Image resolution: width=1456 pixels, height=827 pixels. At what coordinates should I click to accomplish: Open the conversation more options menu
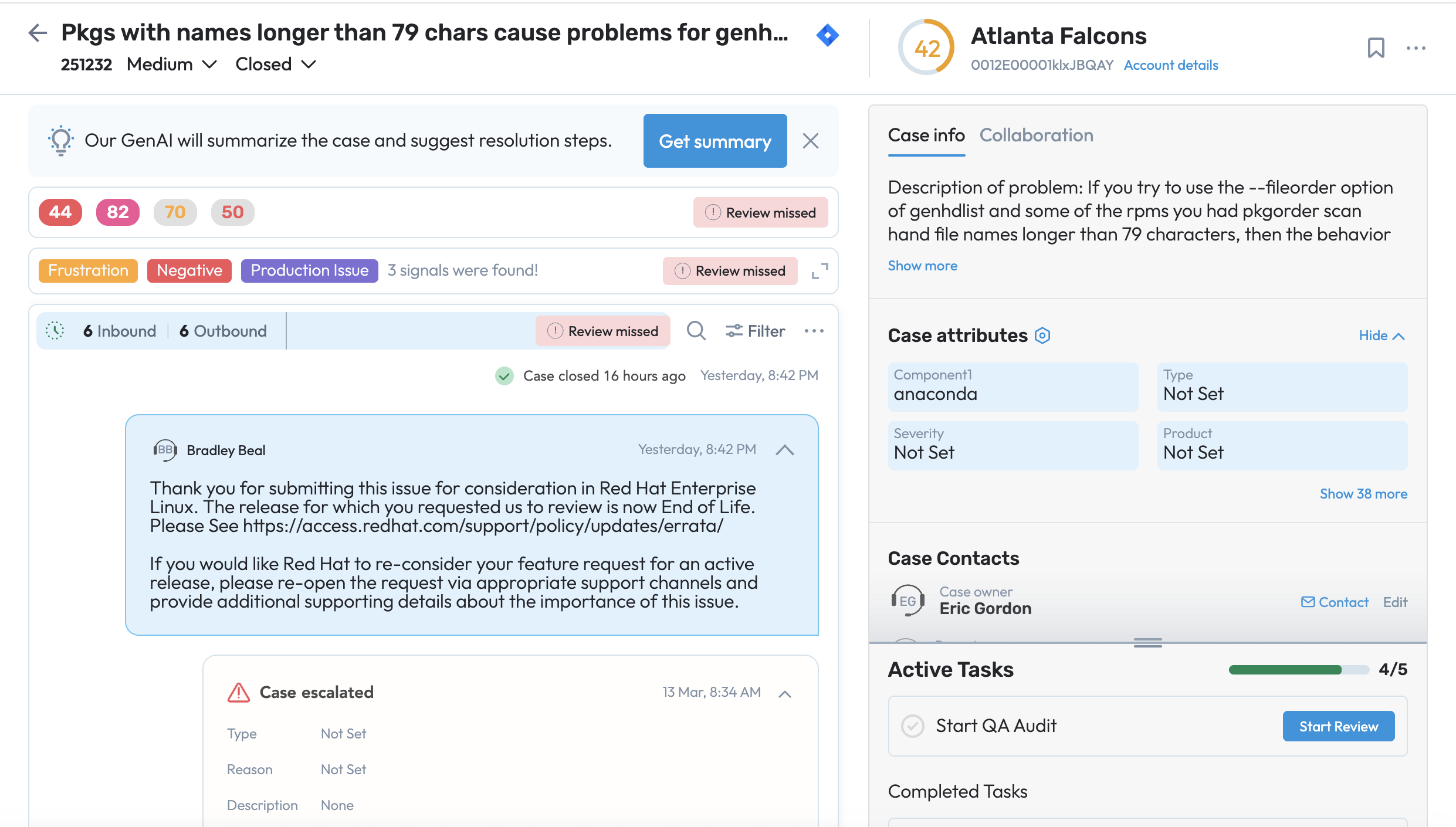pyautogui.click(x=814, y=331)
